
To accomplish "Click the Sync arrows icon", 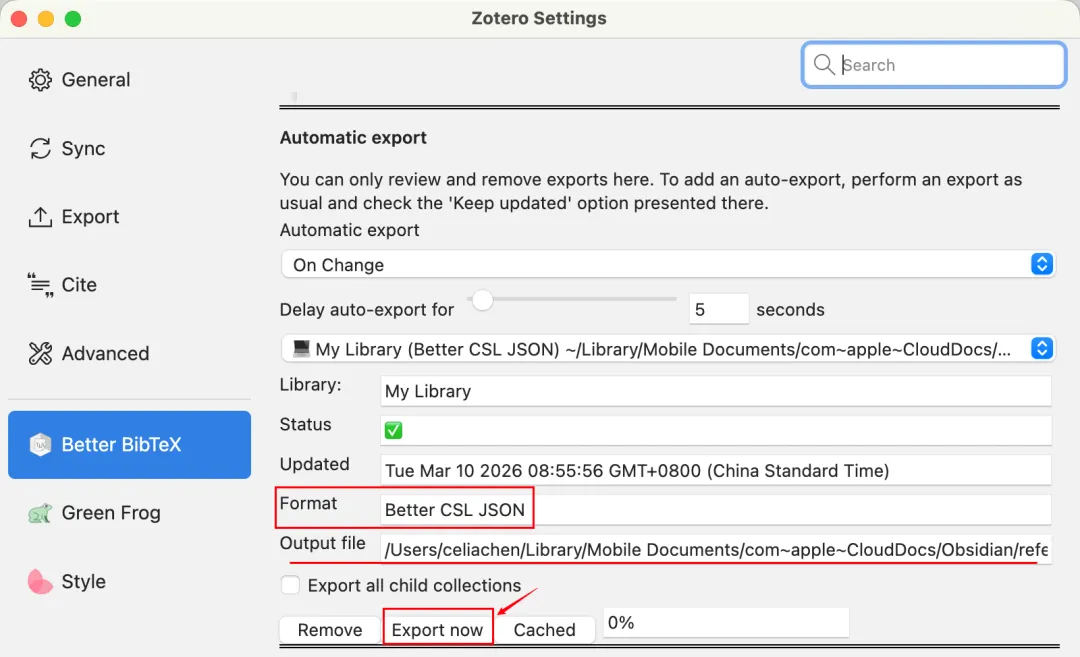I will (40, 149).
